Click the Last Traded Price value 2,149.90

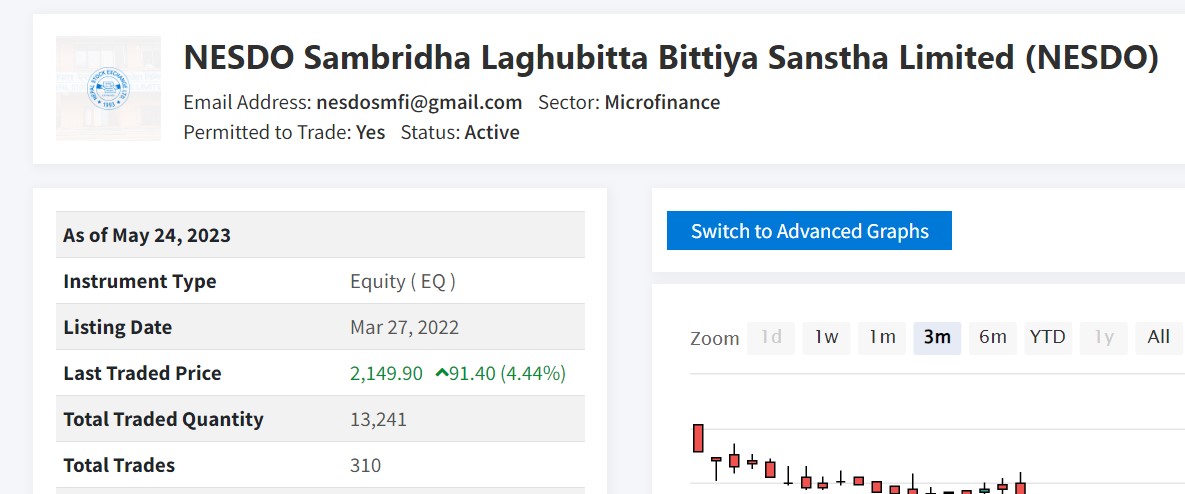386,373
